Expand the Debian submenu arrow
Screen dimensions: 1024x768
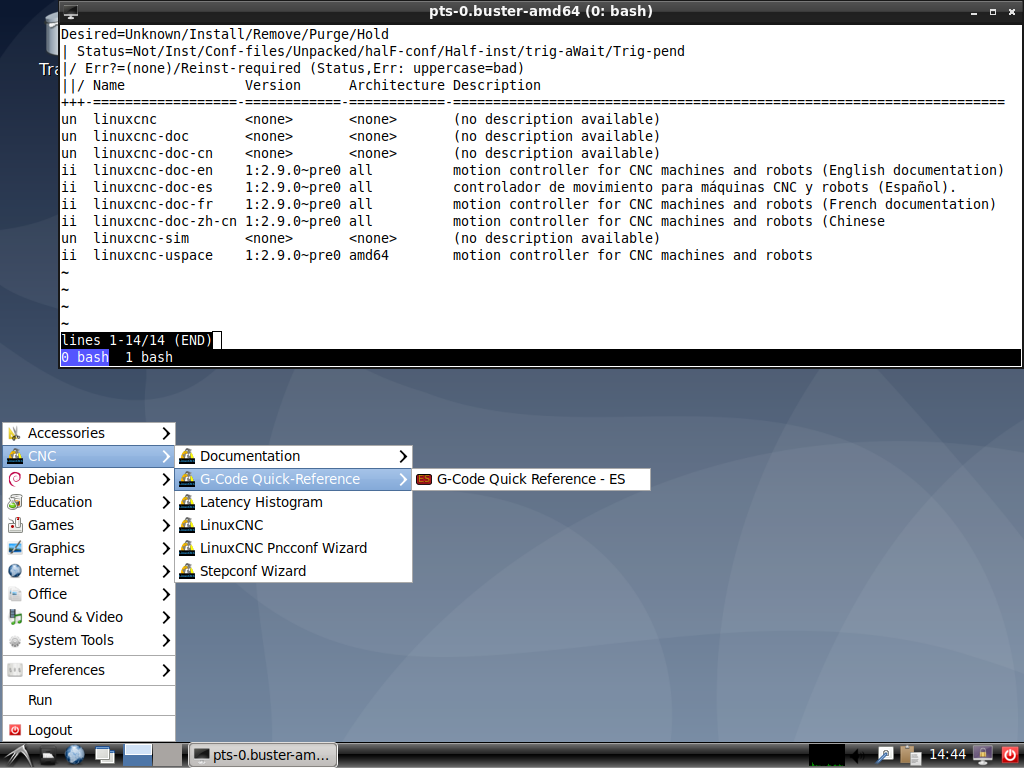click(x=166, y=479)
